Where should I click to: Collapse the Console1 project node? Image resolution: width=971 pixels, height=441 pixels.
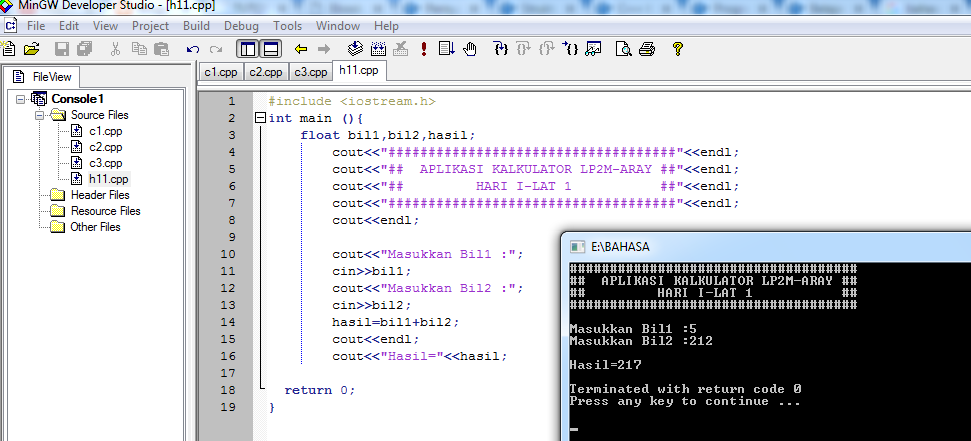point(22,99)
